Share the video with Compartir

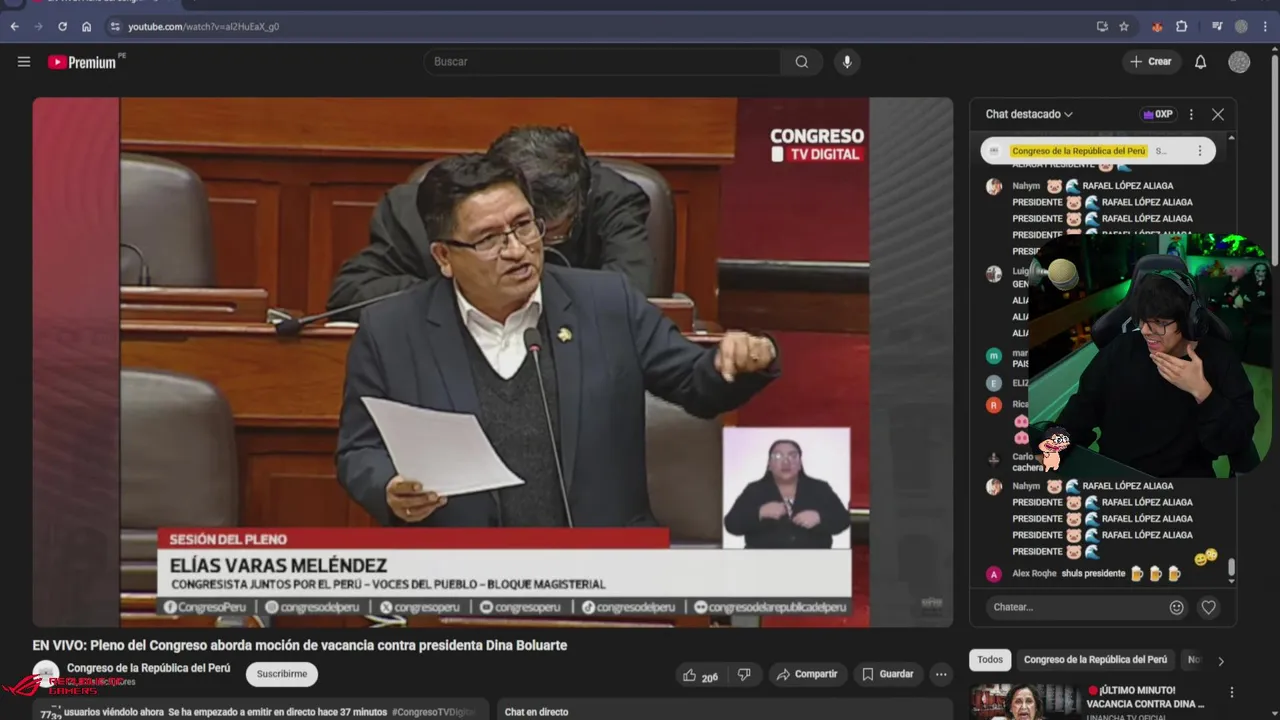coord(806,675)
